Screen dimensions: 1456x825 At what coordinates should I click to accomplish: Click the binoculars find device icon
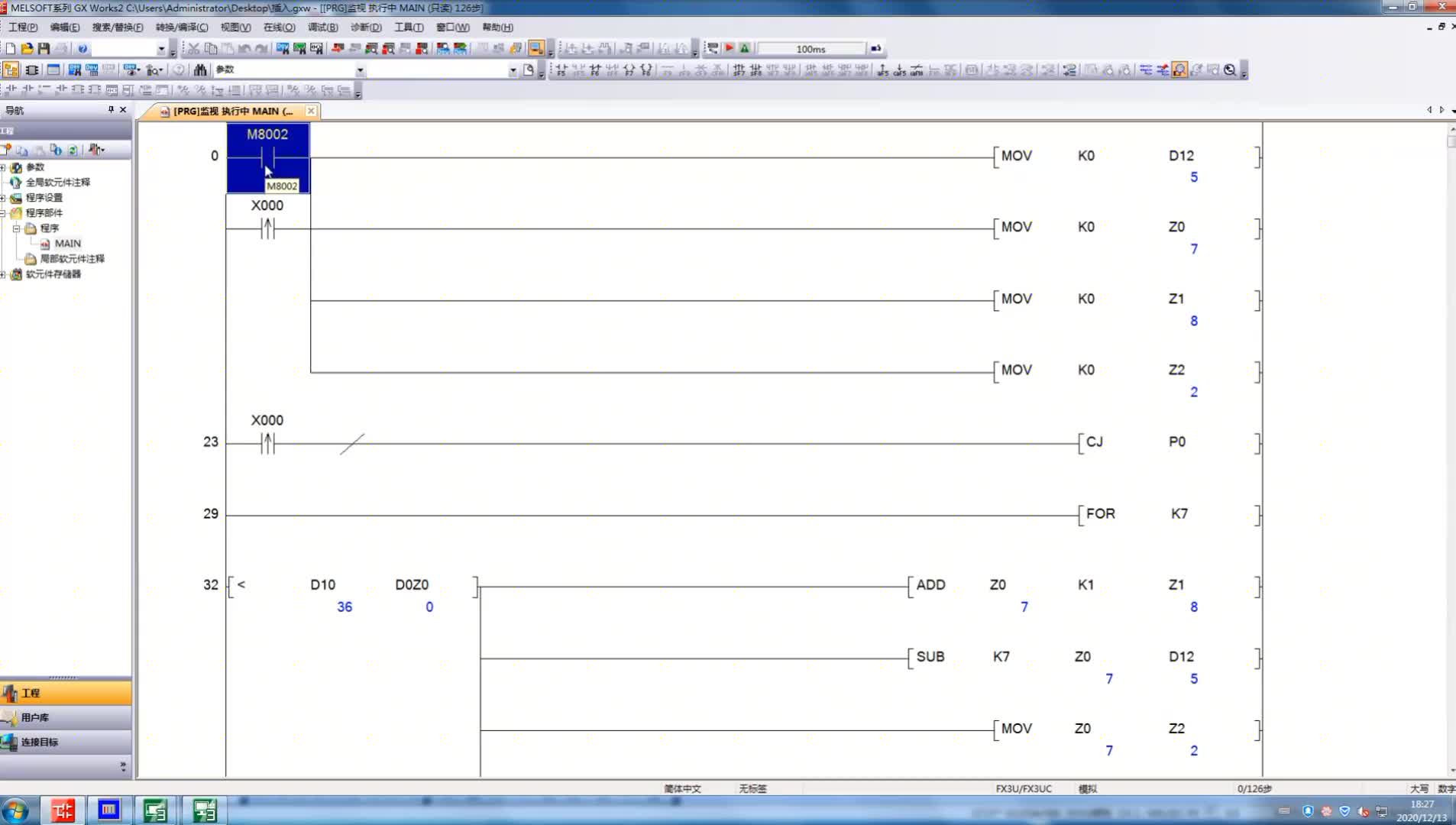(200, 70)
